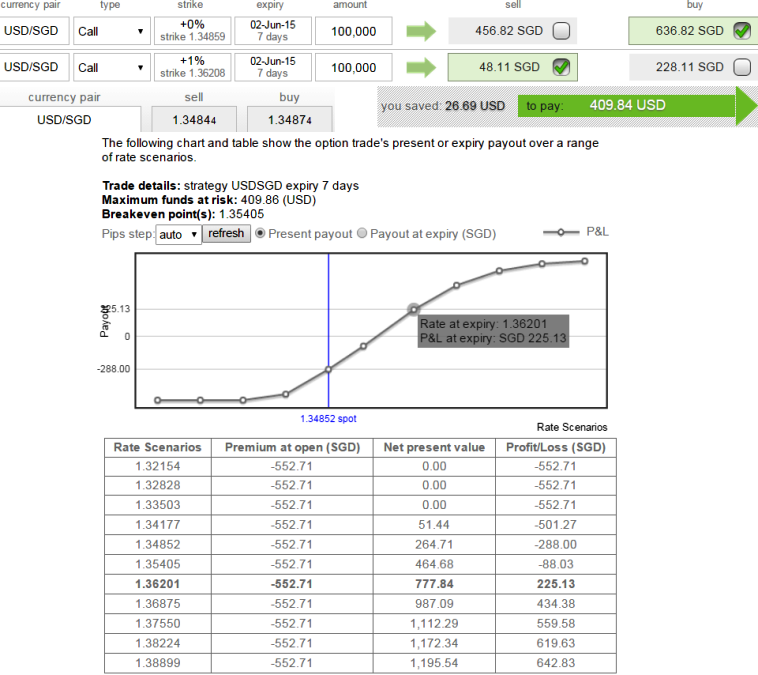Click you saved 26.69 USD text
The height and width of the screenshot is (675, 758).
[443, 106]
